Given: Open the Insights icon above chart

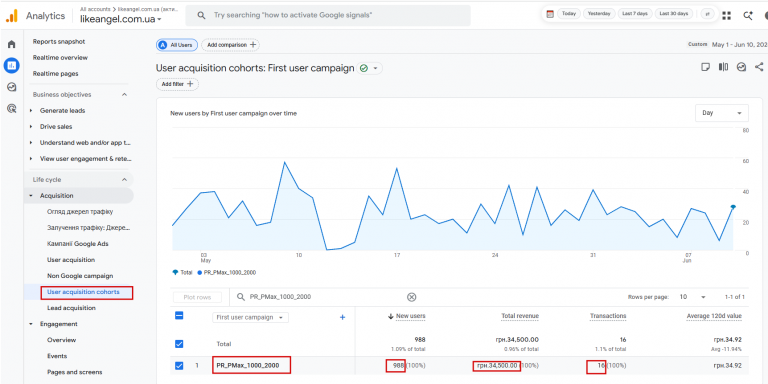Looking at the screenshot, I should point(742,67).
